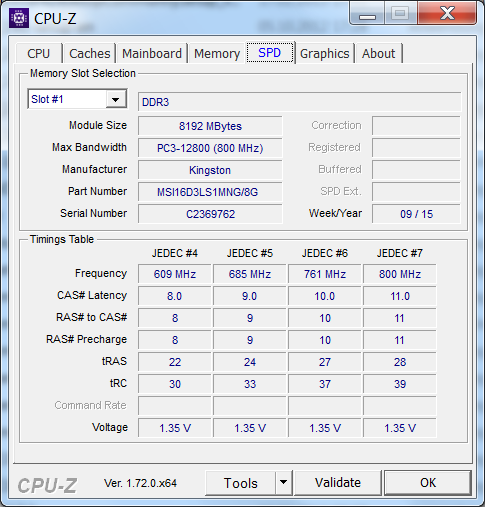The height and width of the screenshot is (507, 485).
Task: Show the About tab
Action: pyautogui.click(x=379, y=53)
